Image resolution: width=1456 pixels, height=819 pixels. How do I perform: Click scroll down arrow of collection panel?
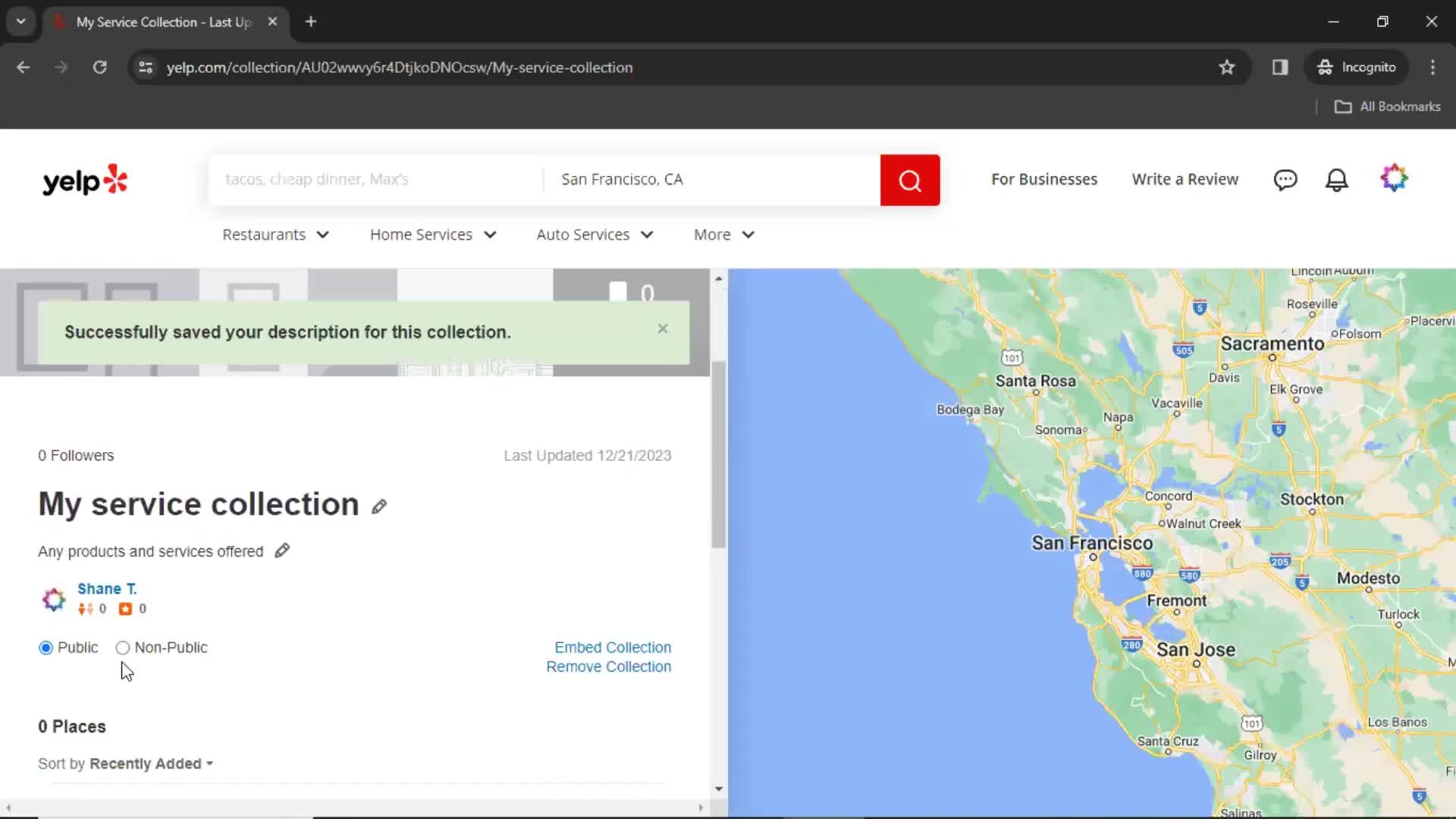point(718,789)
